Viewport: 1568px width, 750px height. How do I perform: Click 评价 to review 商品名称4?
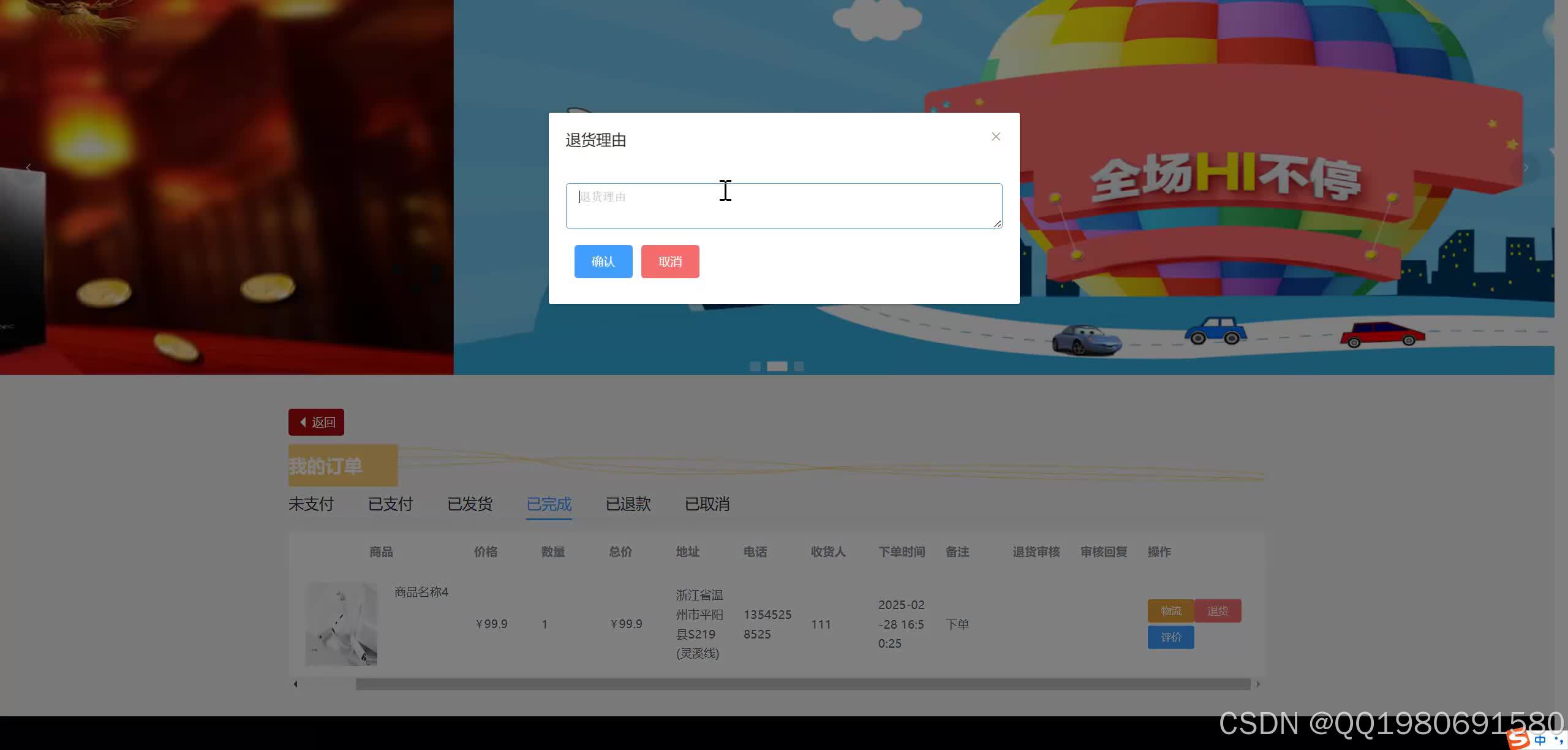(x=1170, y=637)
